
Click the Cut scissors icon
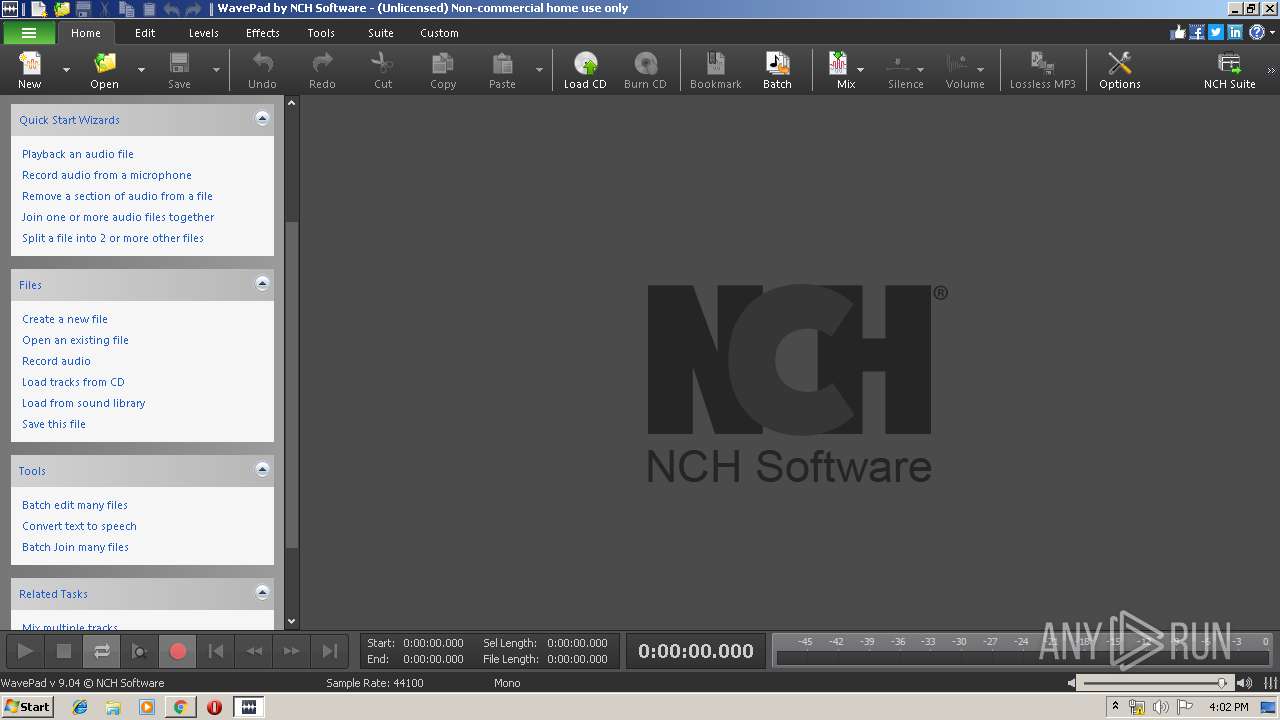pyautogui.click(x=382, y=70)
